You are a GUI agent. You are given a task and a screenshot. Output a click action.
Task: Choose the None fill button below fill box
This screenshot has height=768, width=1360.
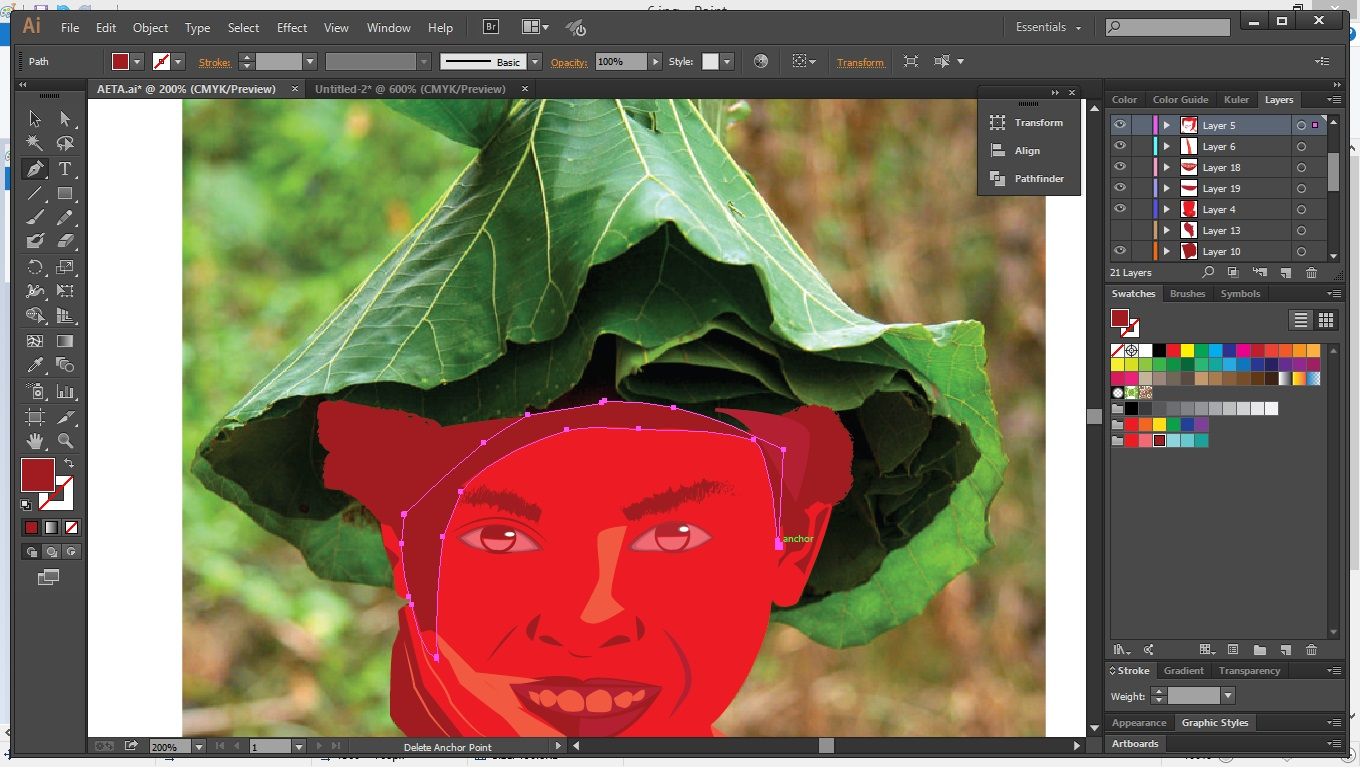coord(71,527)
